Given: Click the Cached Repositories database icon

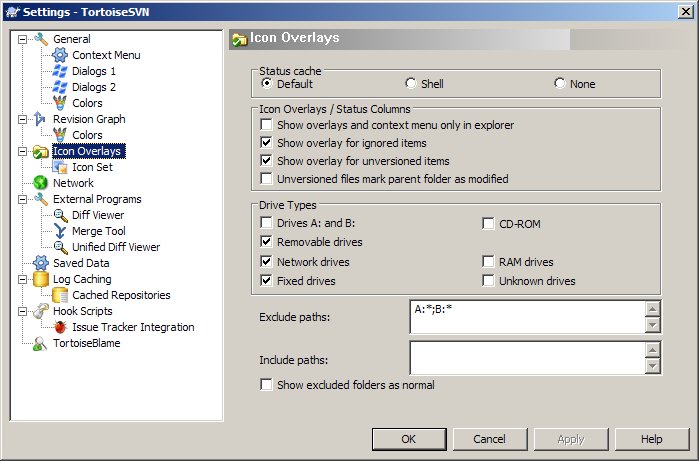Looking at the screenshot, I should [x=60, y=295].
